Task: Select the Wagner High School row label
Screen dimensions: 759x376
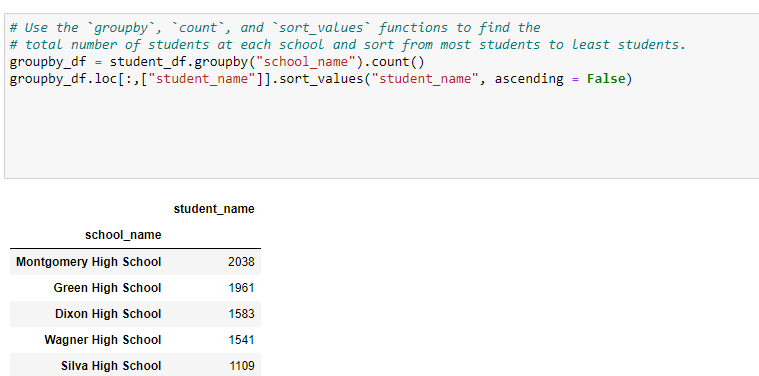Action: tap(103, 340)
